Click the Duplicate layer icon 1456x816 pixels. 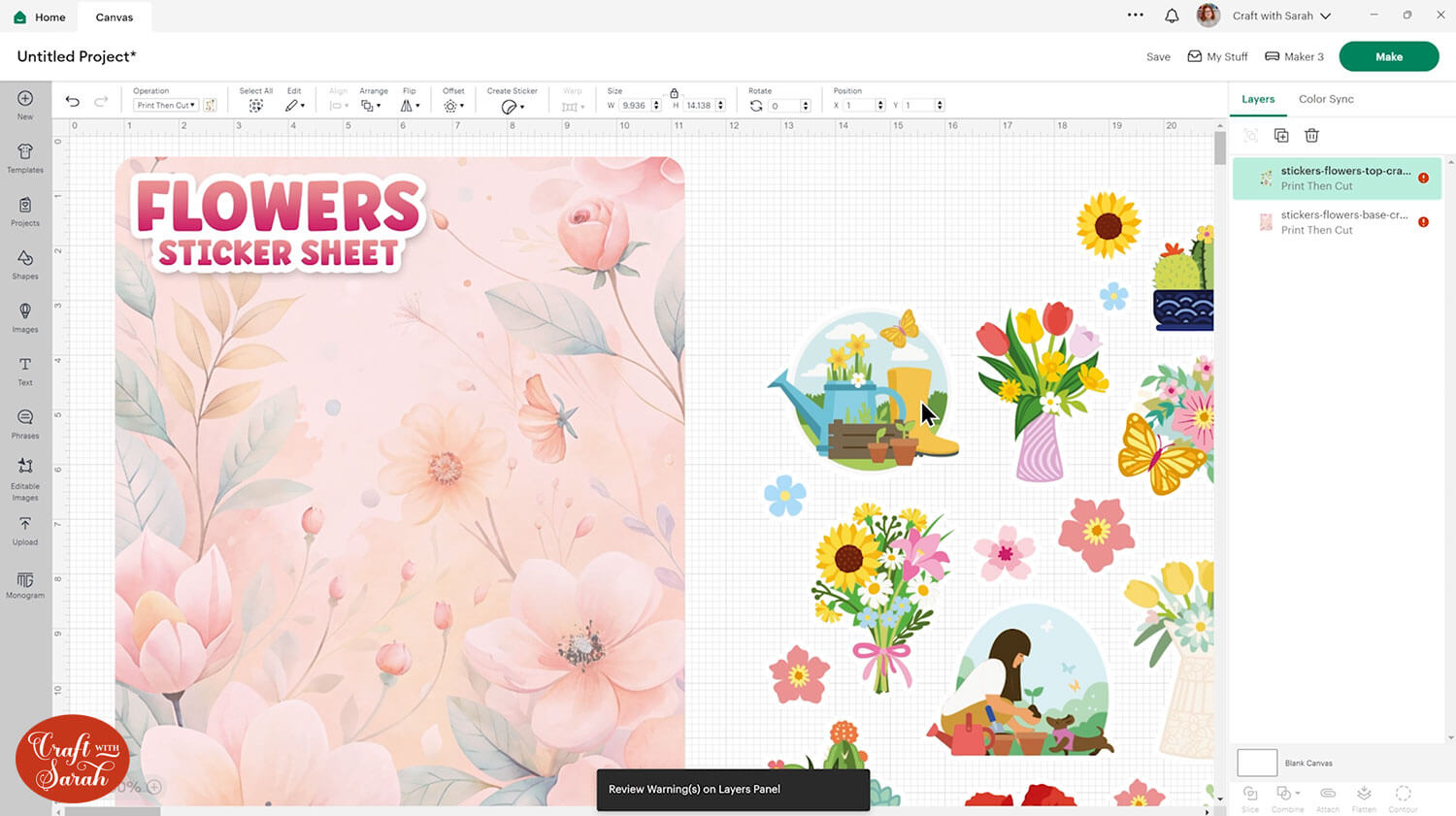click(1281, 136)
